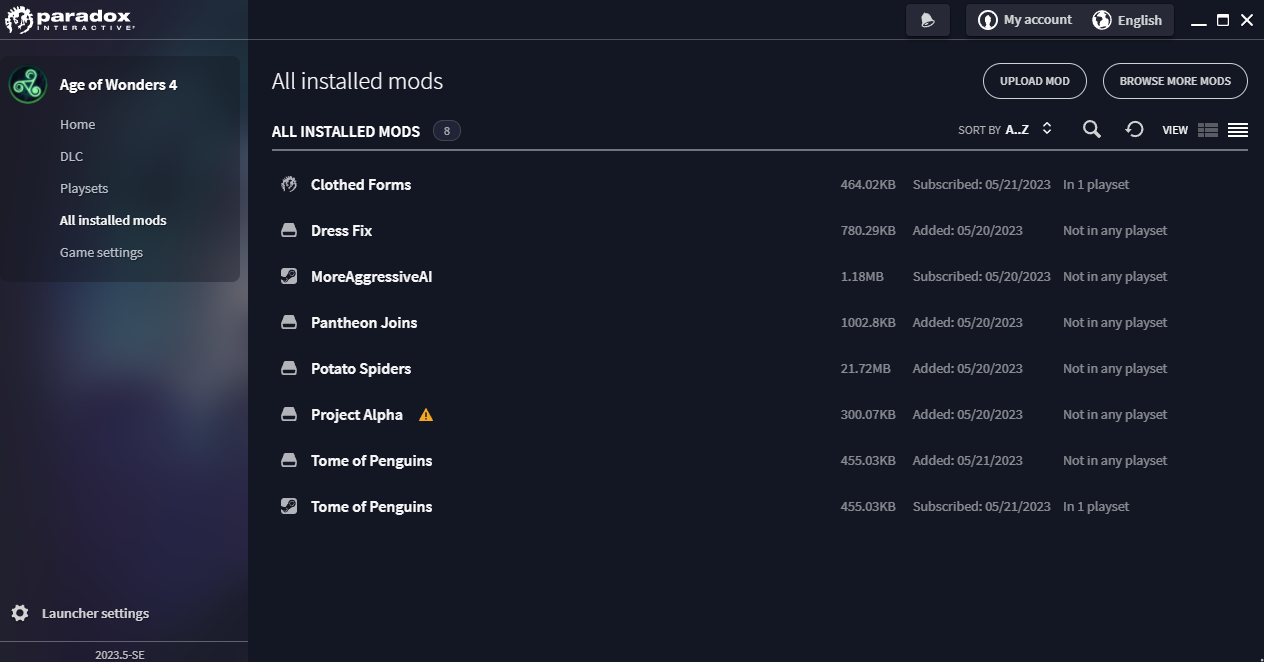Screen dimensions: 1264x662
Task: Click the search magnifier icon
Action: coord(1092,129)
